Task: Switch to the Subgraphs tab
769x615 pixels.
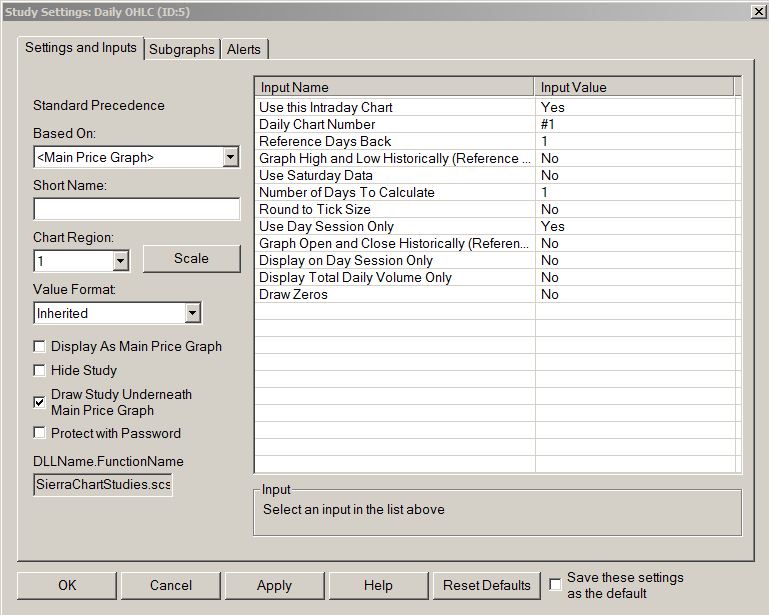Action: (x=182, y=49)
